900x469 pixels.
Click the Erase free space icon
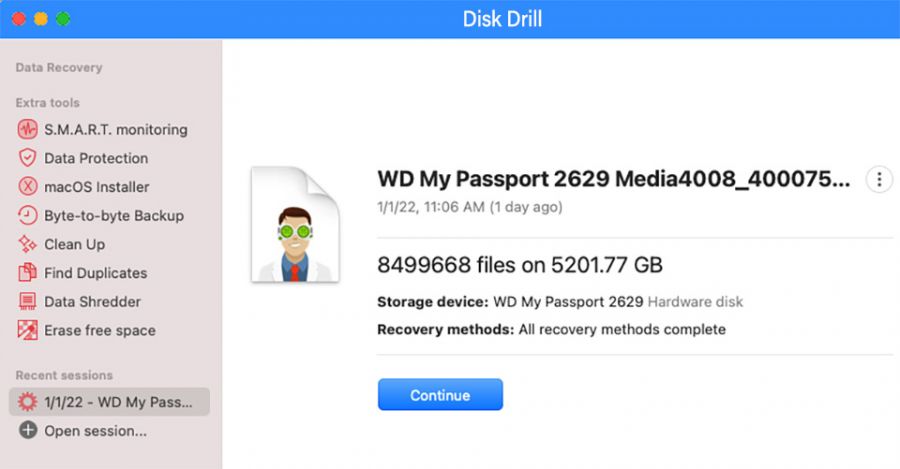27,330
